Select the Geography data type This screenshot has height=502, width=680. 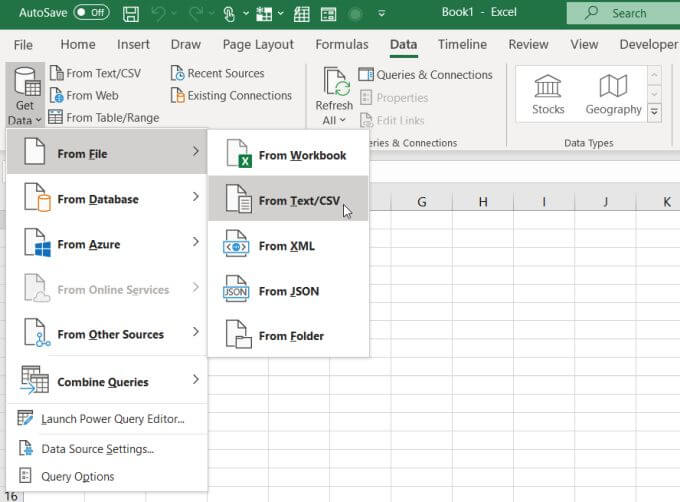(x=613, y=94)
